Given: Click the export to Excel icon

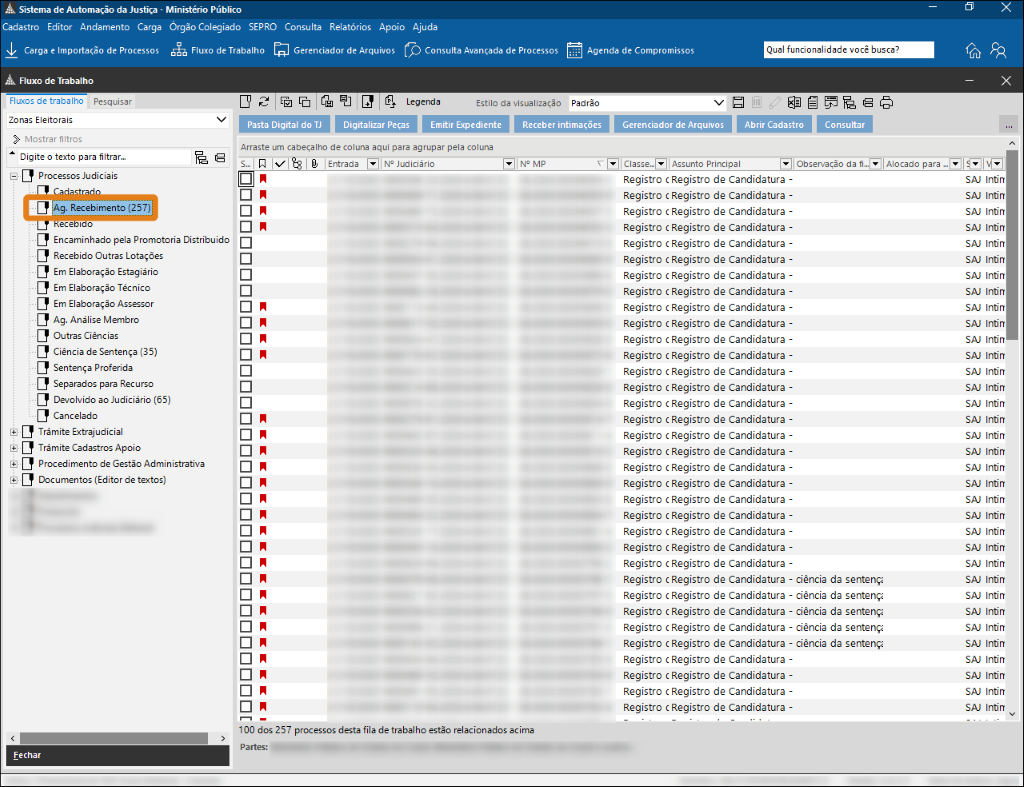Looking at the screenshot, I should pyautogui.click(x=794, y=103).
